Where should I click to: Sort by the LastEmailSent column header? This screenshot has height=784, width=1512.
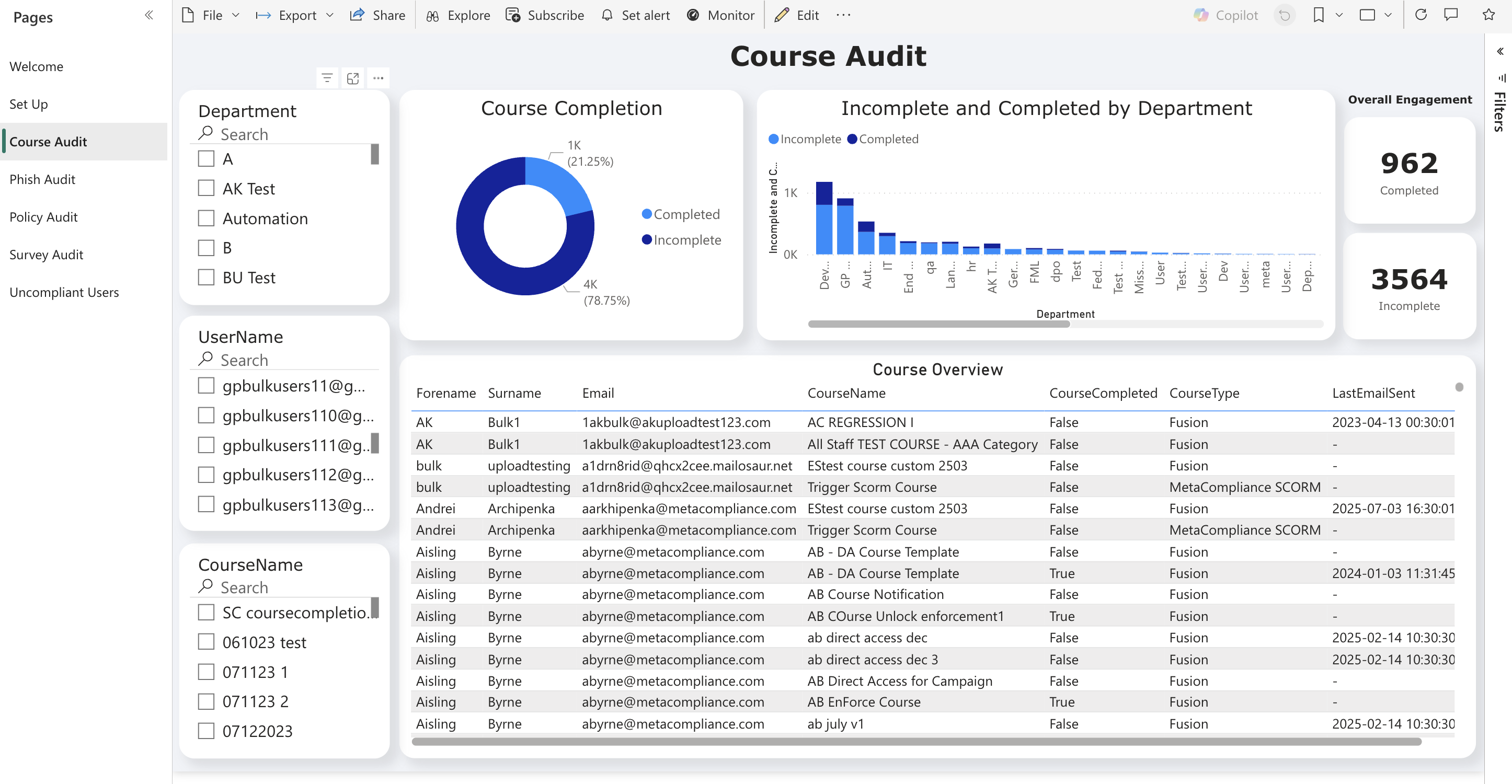1373,393
